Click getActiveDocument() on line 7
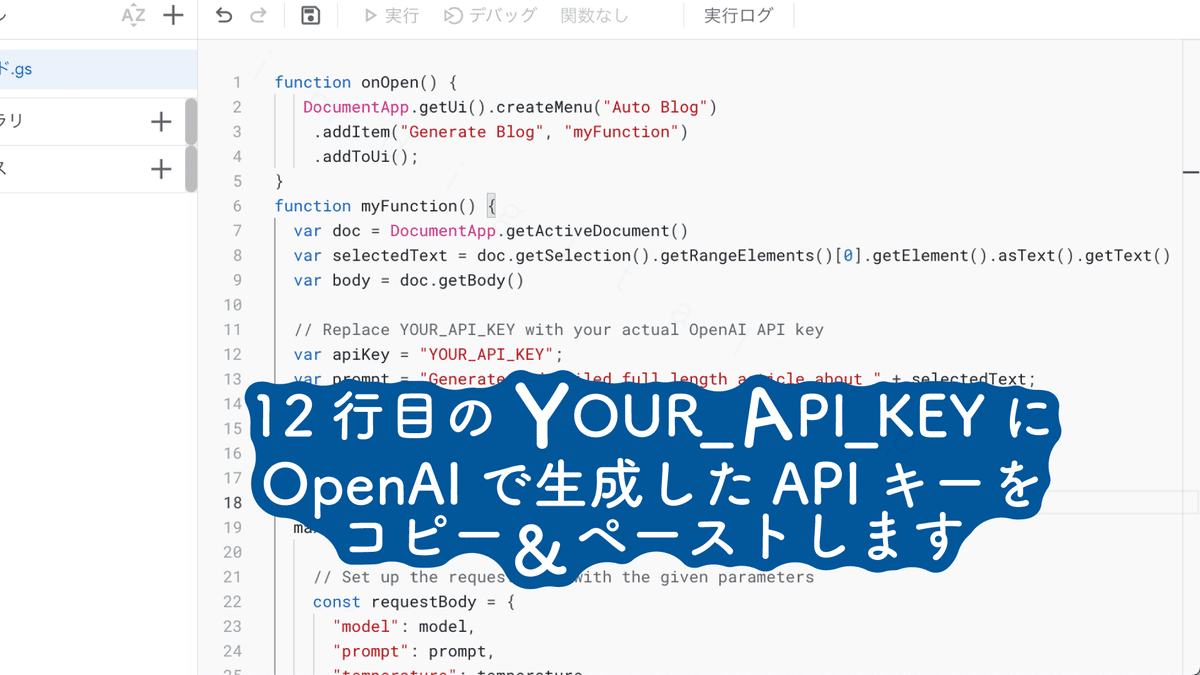Viewport: 1200px width, 675px height. tap(597, 231)
